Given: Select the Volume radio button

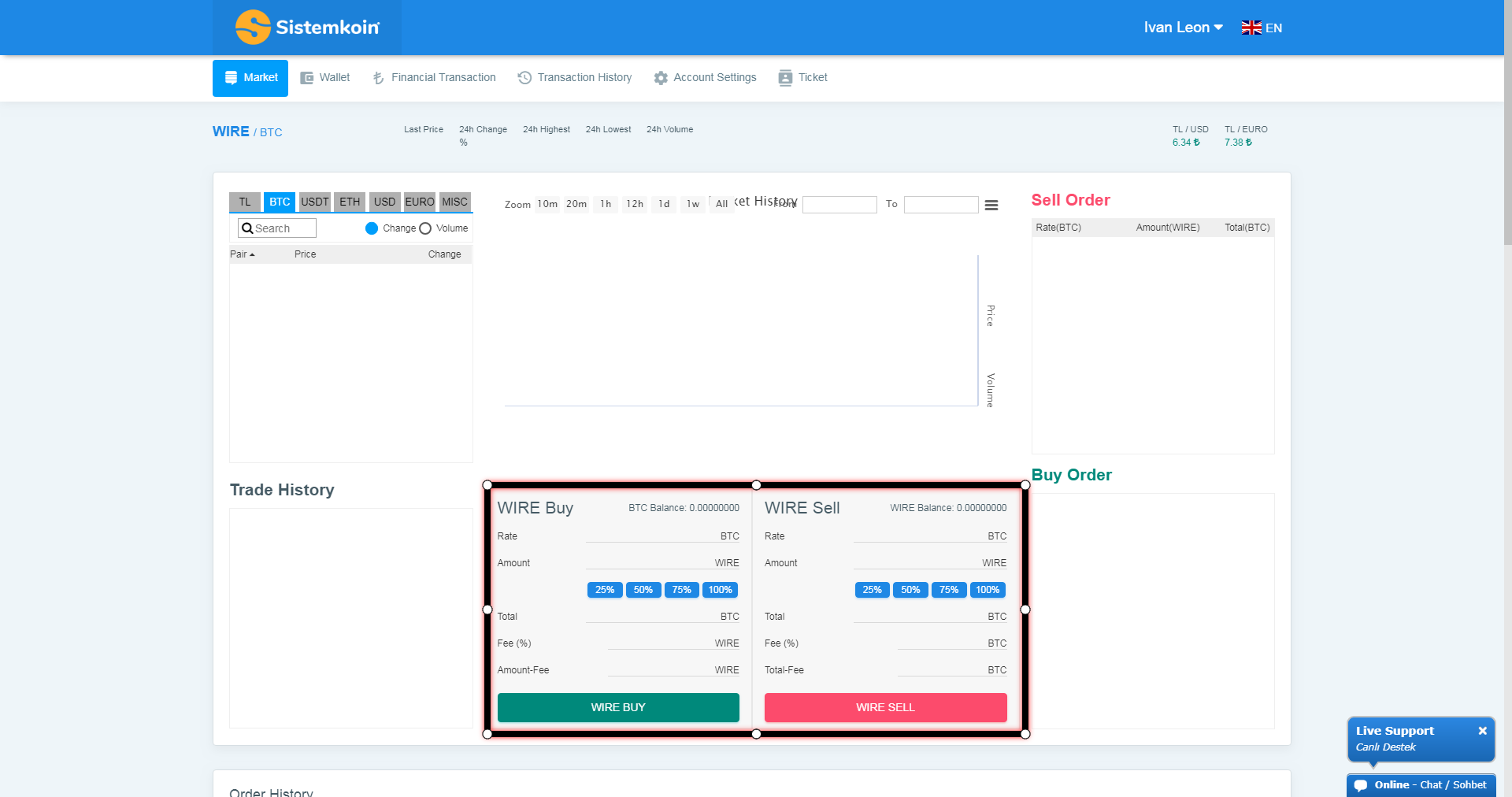Looking at the screenshot, I should [x=425, y=228].
